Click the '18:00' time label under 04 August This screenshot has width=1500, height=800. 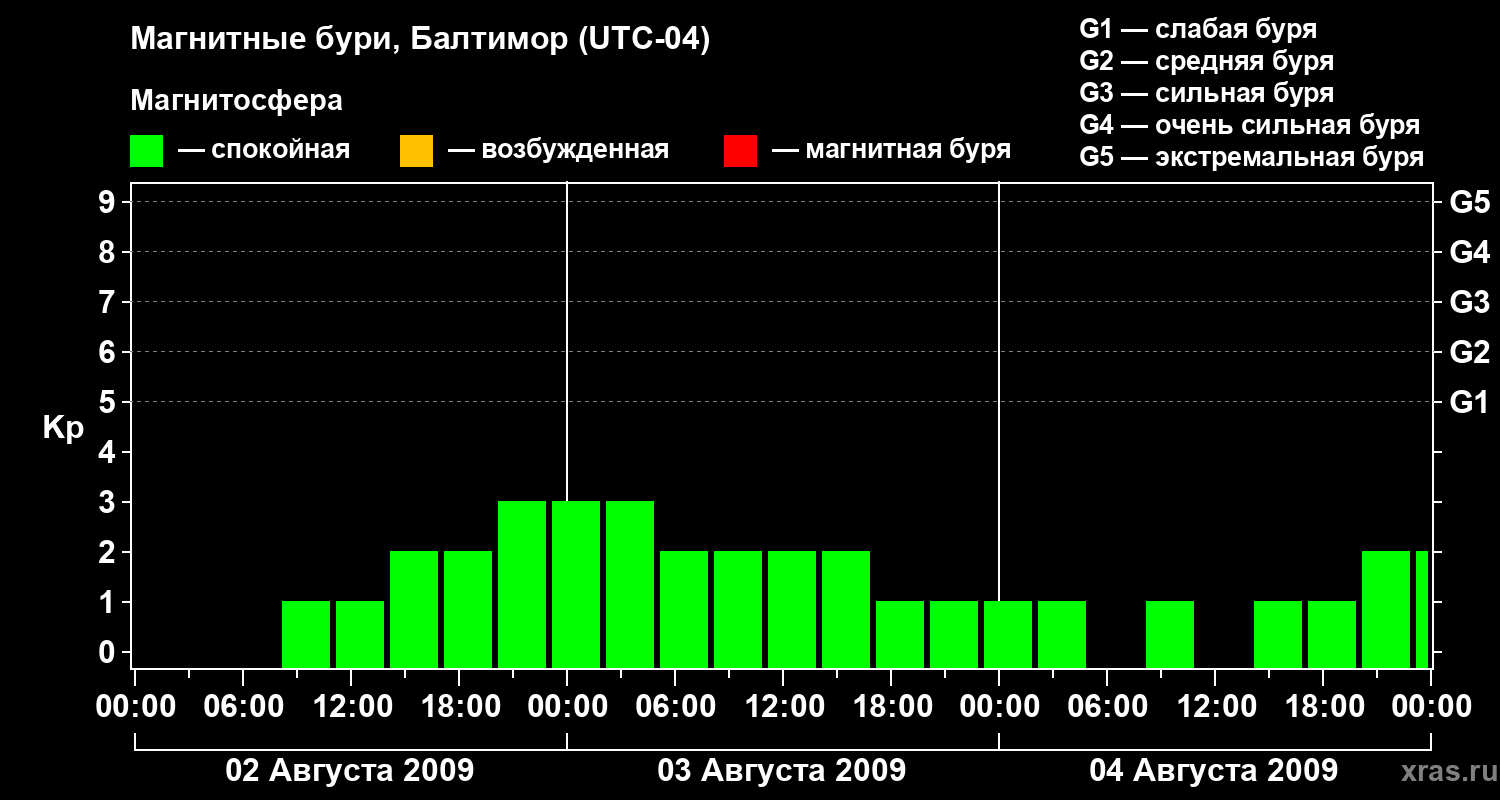click(1323, 707)
